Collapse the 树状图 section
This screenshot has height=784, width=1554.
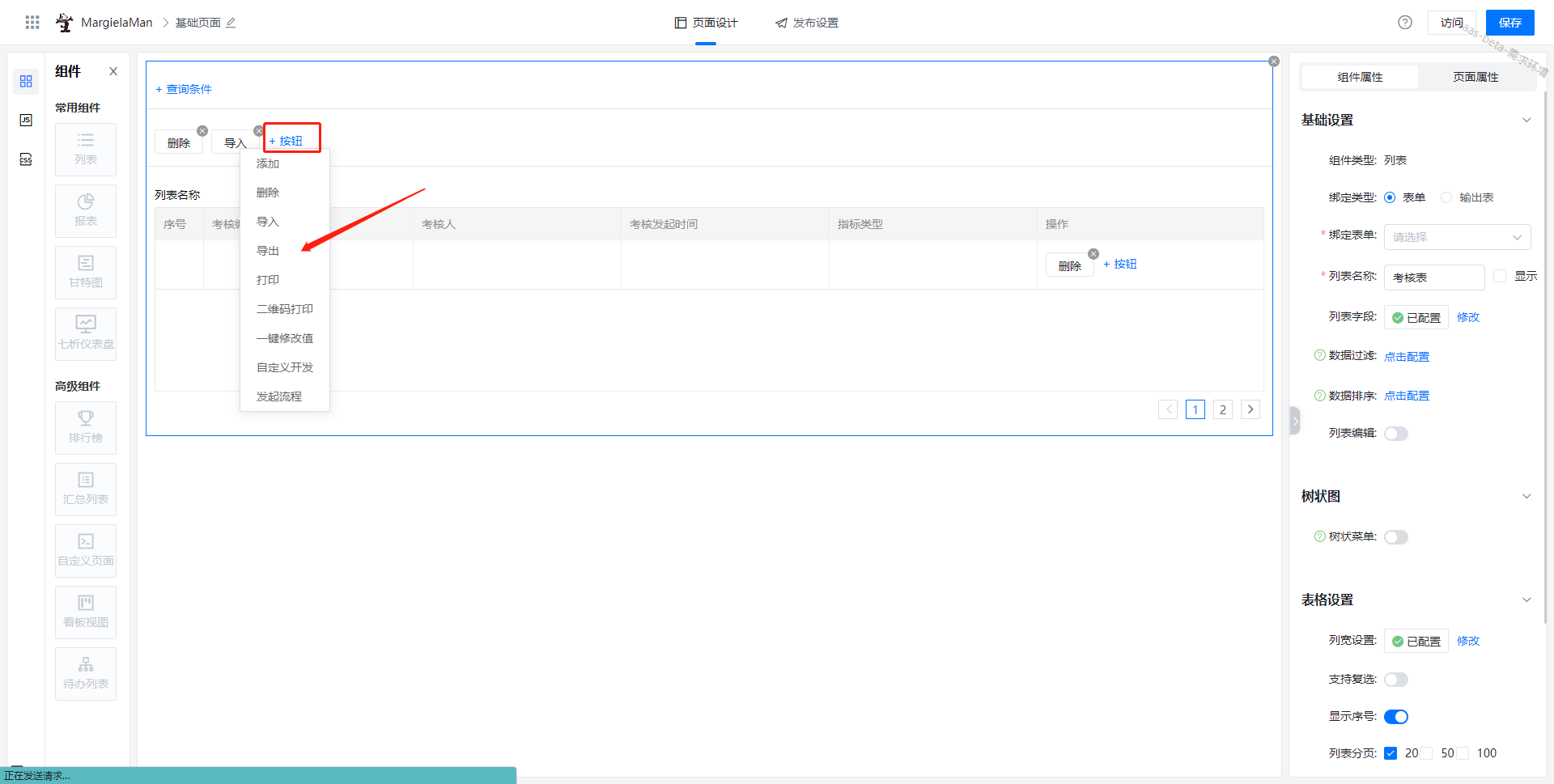[1526, 496]
